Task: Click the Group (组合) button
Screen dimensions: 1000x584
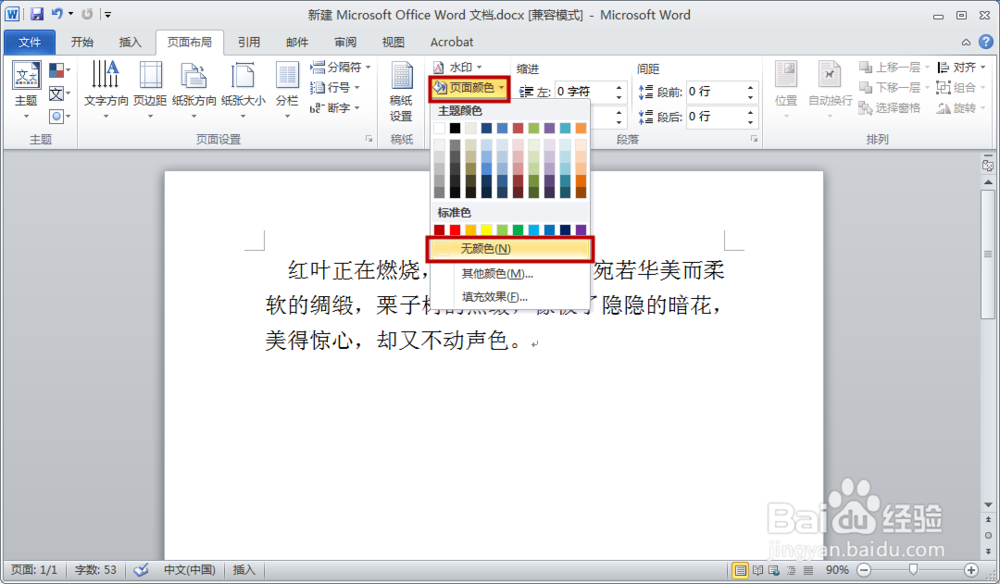Action: pos(961,87)
